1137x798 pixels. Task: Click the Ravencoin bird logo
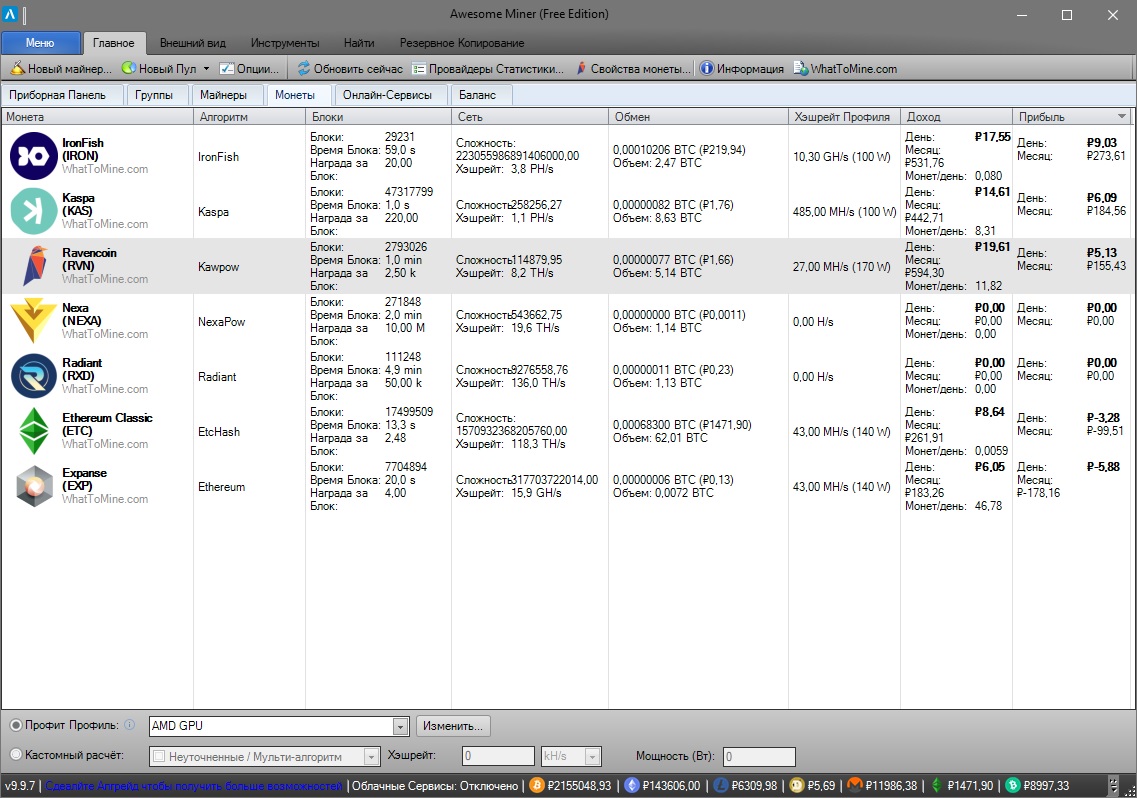click(x=34, y=266)
